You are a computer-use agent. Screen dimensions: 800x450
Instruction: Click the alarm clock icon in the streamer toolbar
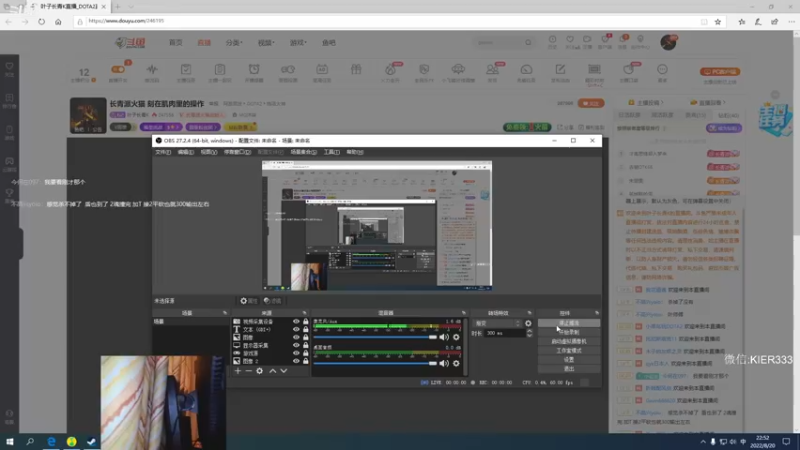254,69
